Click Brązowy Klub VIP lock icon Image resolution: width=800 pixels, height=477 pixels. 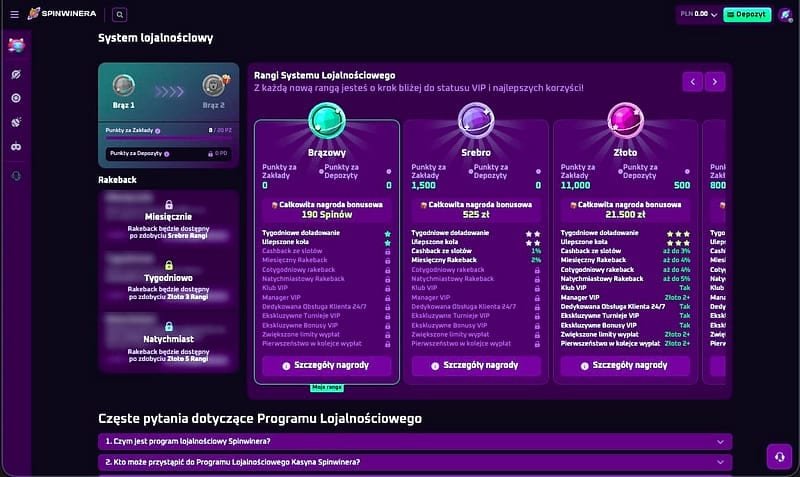pyautogui.click(x=388, y=288)
